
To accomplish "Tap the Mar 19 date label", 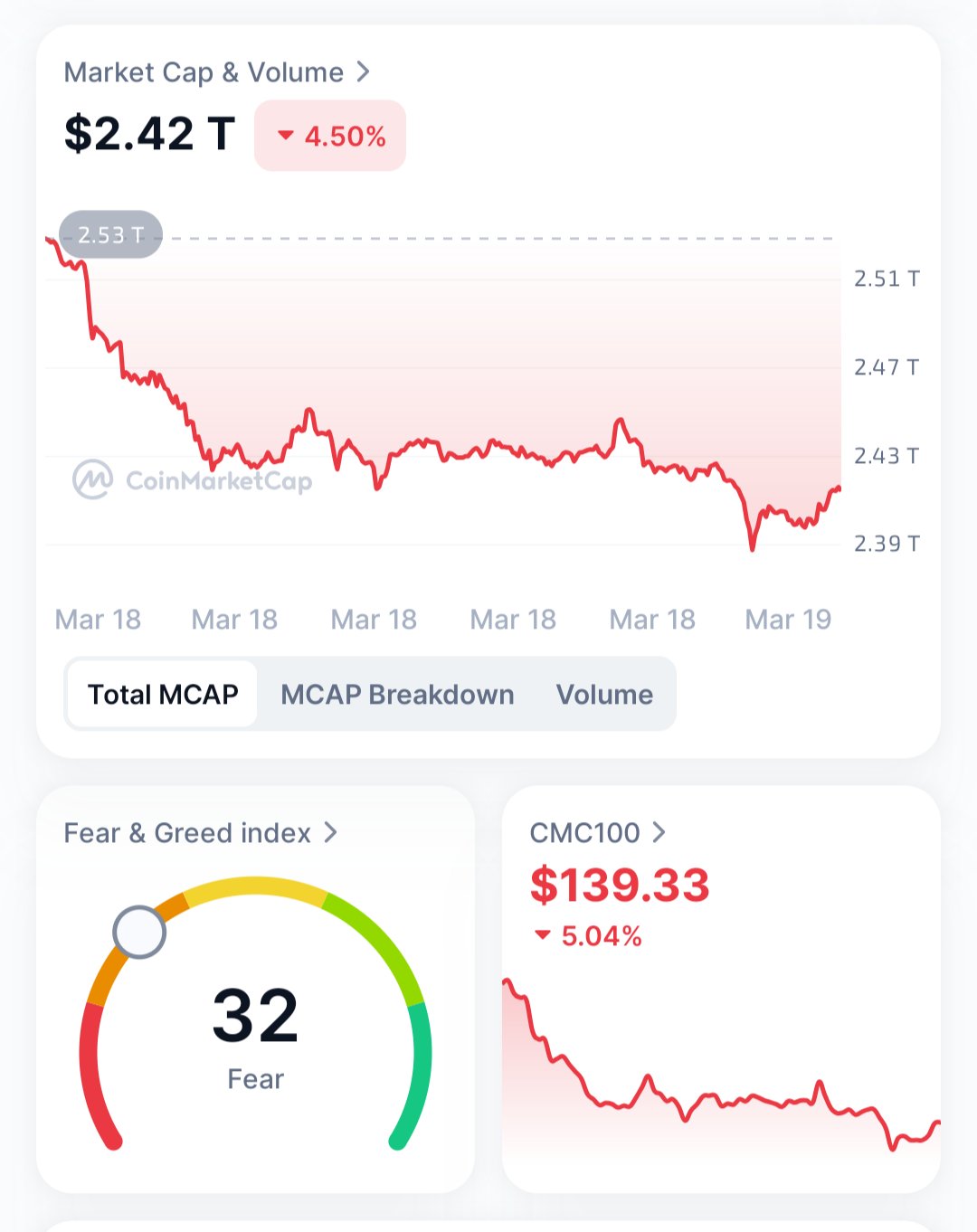I will [x=788, y=620].
